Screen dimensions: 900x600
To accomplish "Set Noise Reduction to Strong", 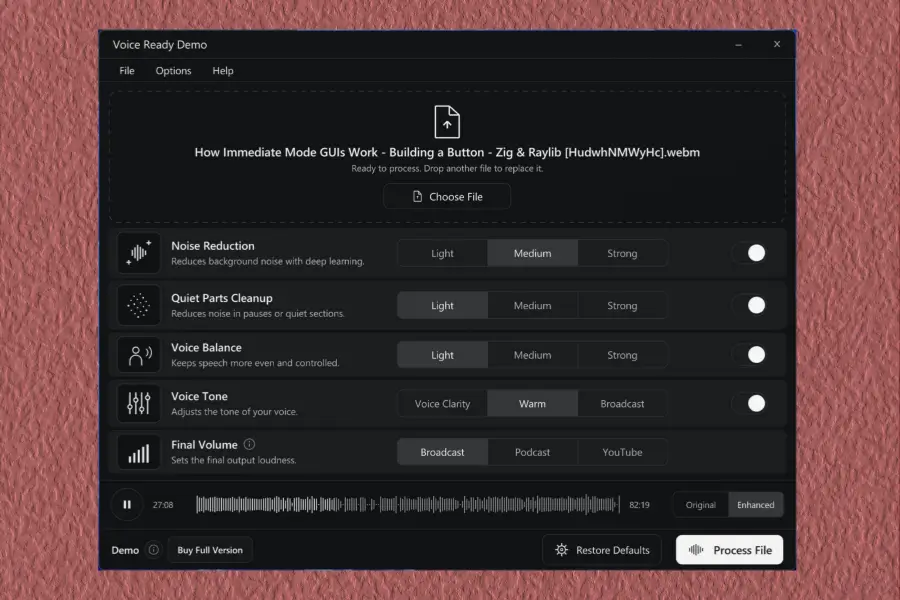I will pos(622,253).
